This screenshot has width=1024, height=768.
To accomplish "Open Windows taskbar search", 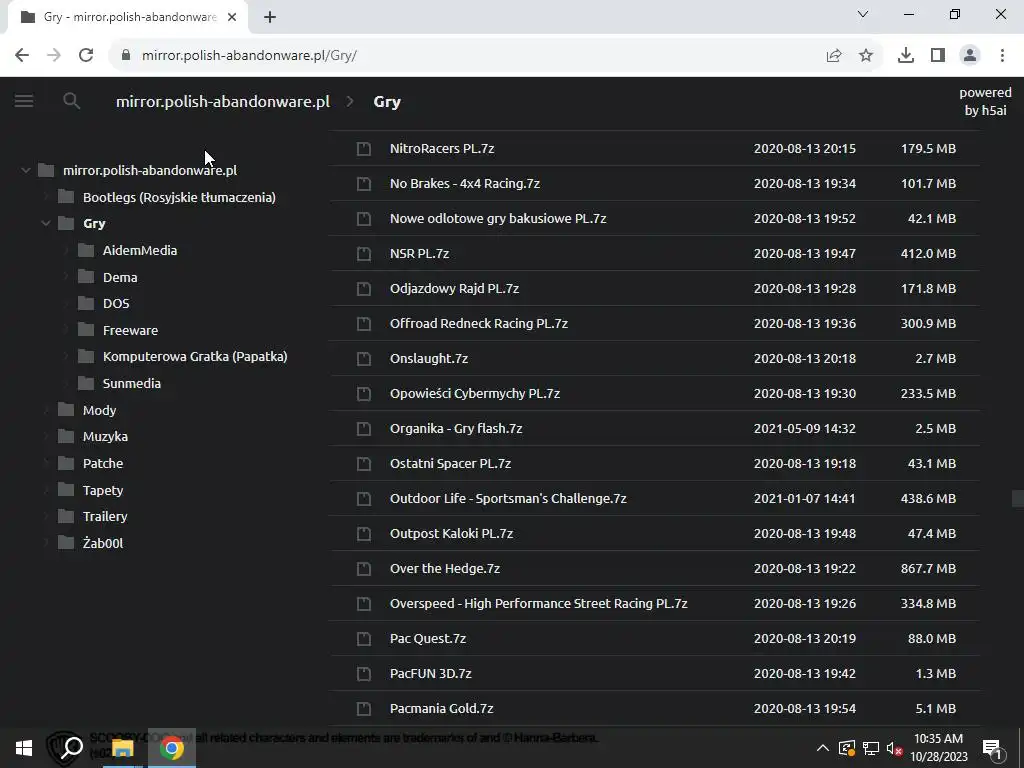I will point(72,748).
